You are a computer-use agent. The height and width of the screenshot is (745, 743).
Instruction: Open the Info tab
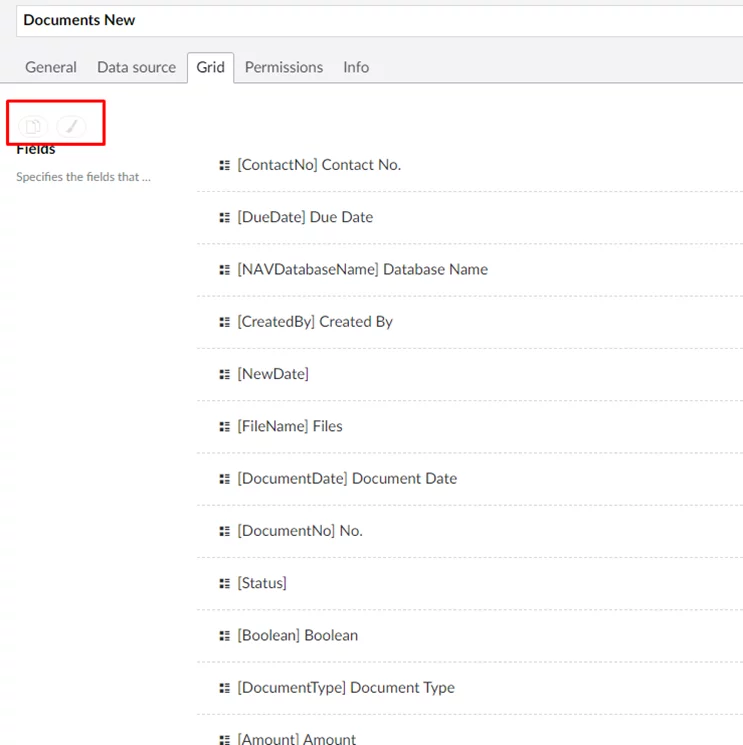pyautogui.click(x=356, y=67)
